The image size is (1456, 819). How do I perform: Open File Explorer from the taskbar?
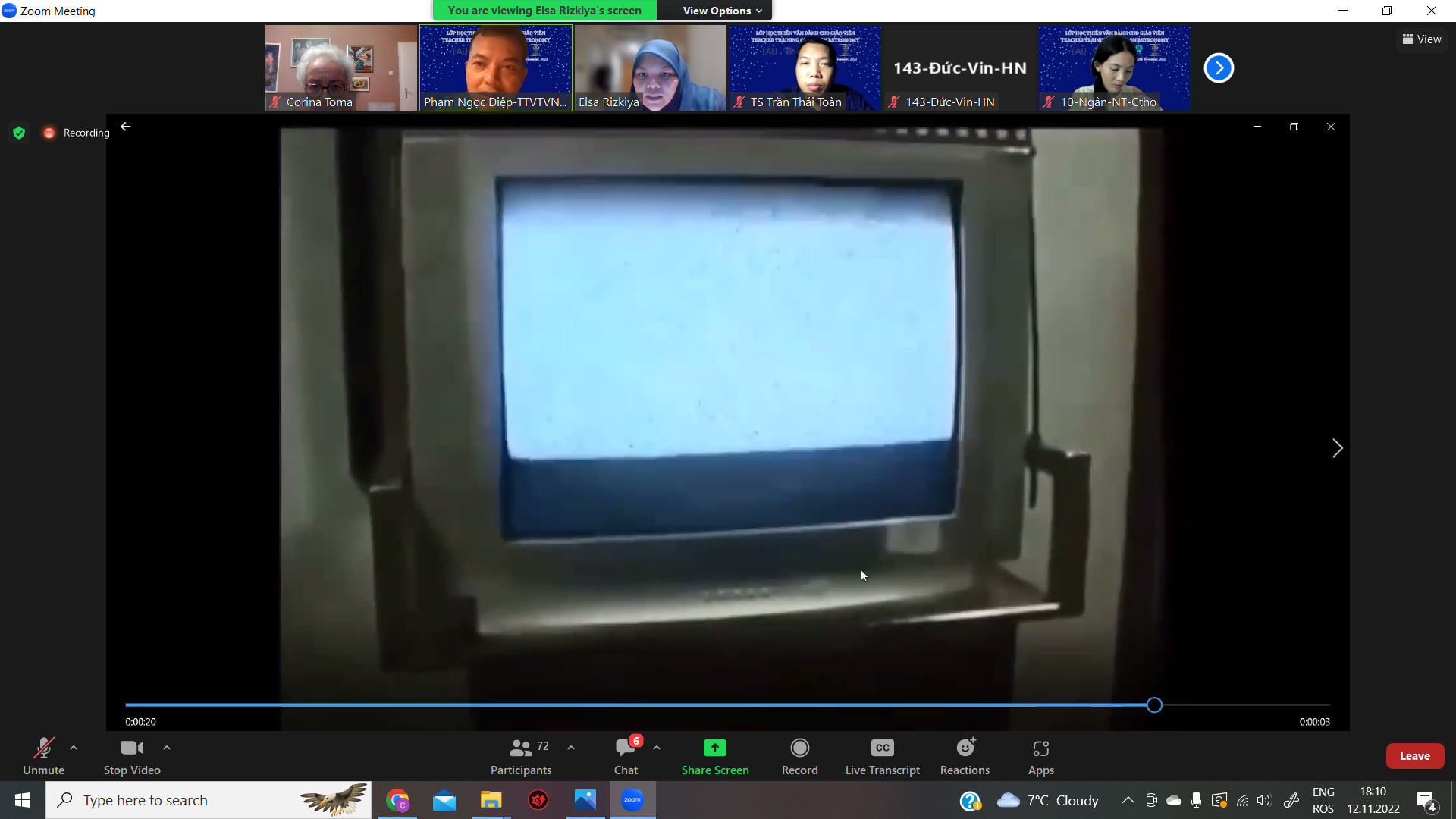[491, 800]
